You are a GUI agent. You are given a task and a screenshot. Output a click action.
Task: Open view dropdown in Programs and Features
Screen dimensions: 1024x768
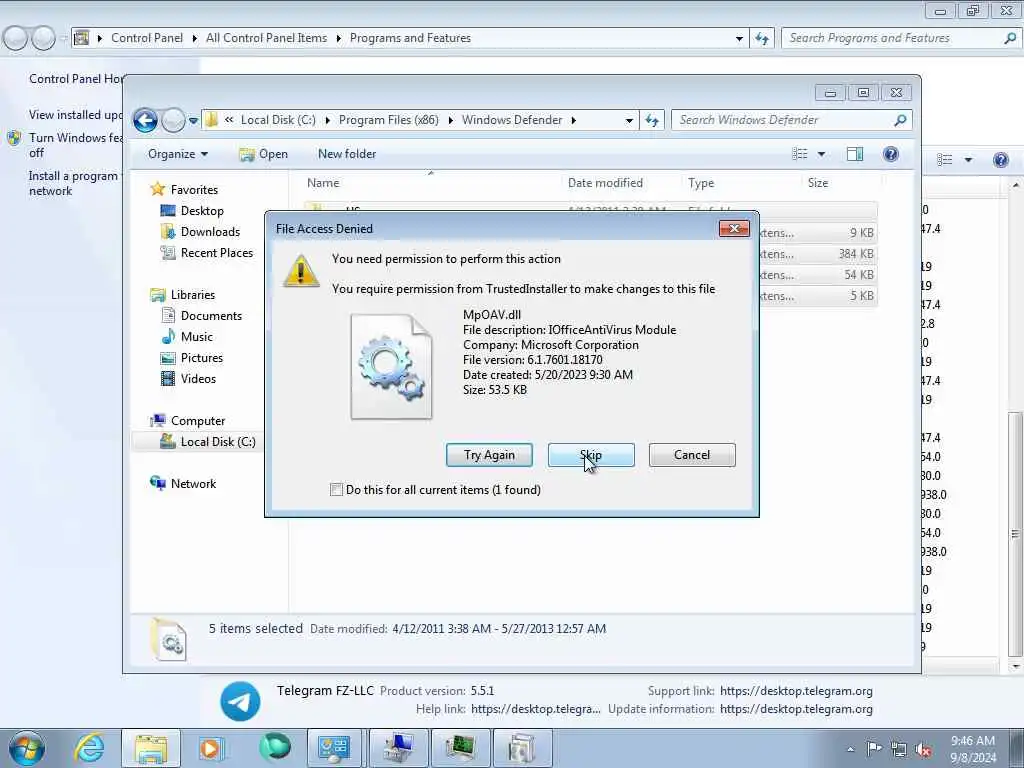(968, 160)
